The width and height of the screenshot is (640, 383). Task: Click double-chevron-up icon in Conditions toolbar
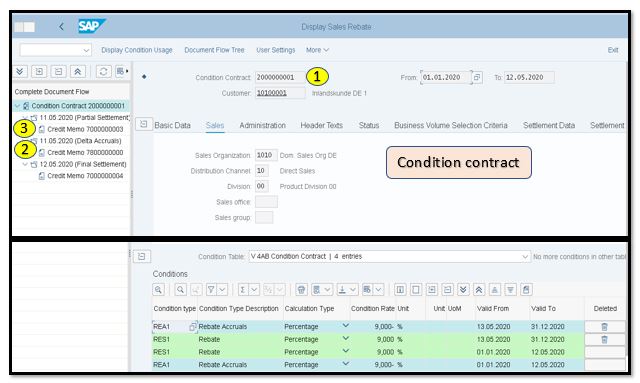pyautogui.click(x=479, y=289)
